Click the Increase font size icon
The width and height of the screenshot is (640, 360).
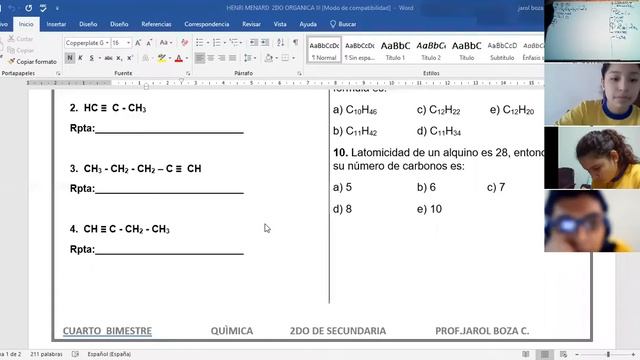tap(138, 43)
